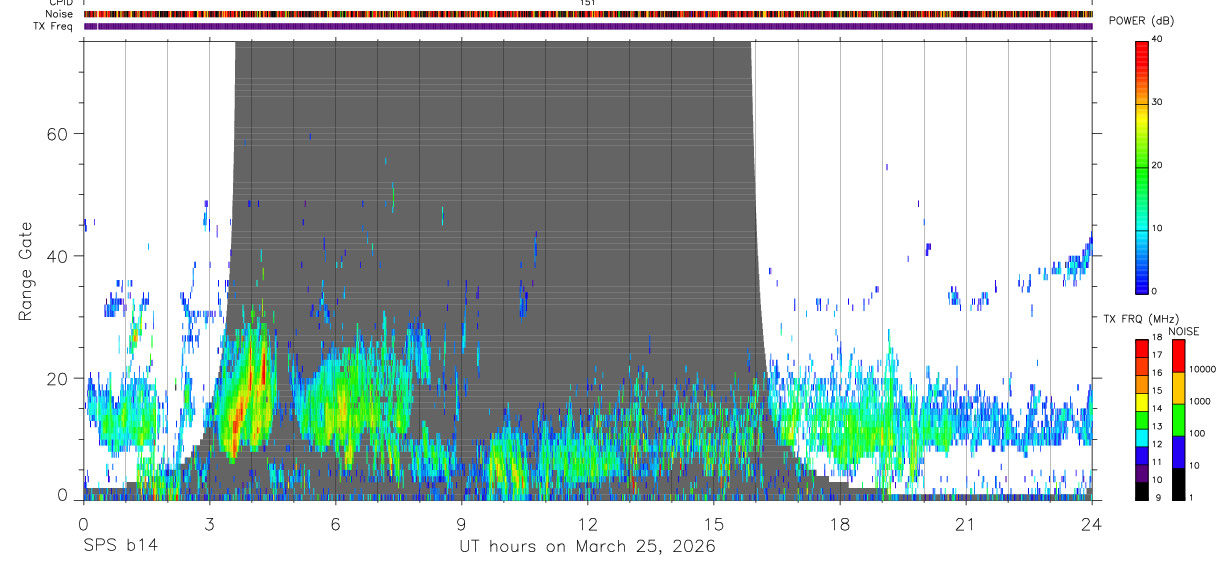Click the noise legend label '1000'
This screenshot has height=567, width=1228.
pos(1202,401)
